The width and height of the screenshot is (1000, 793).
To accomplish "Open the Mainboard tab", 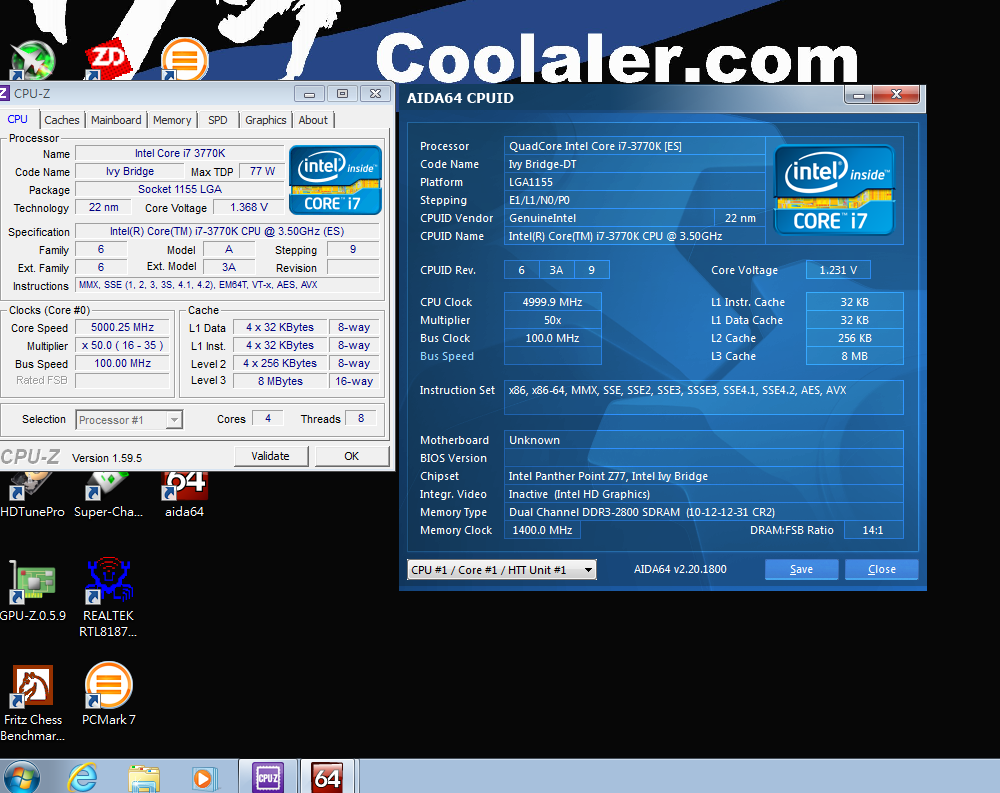I will pyautogui.click(x=116, y=120).
